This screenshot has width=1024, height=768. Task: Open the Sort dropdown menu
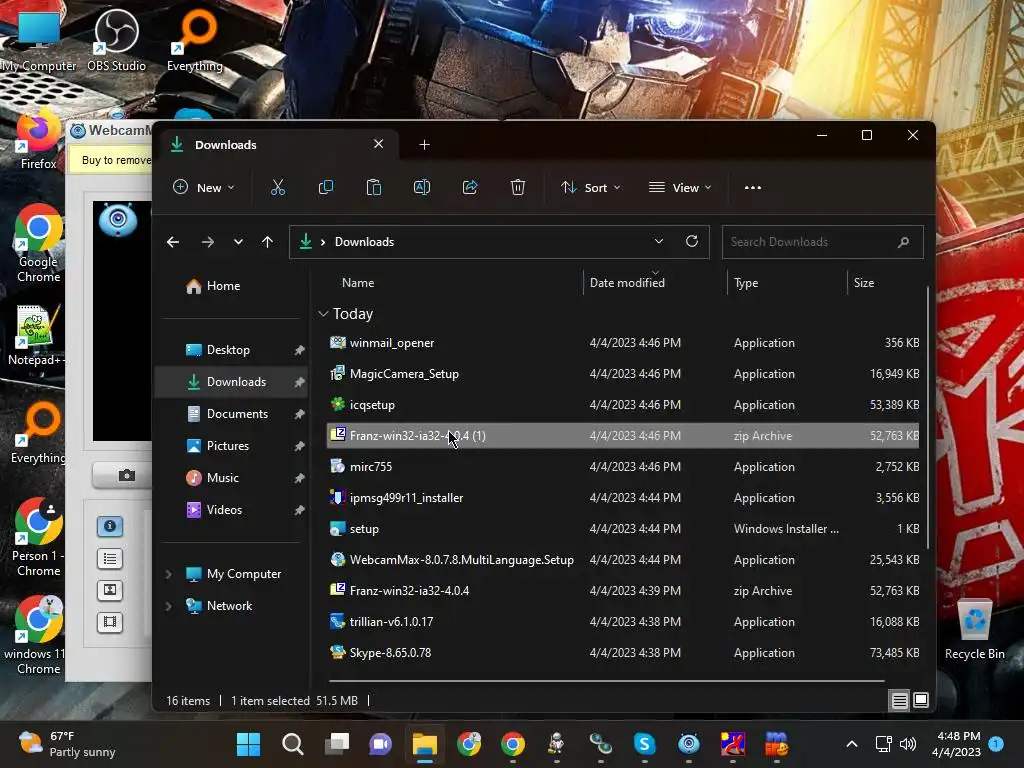coord(590,187)
